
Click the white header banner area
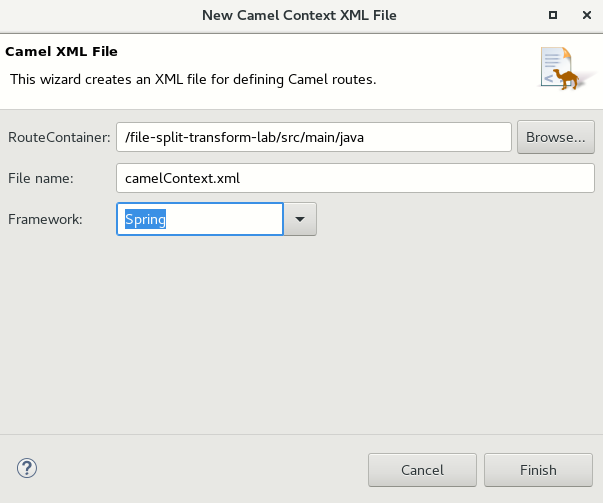[x=450, y=60]
